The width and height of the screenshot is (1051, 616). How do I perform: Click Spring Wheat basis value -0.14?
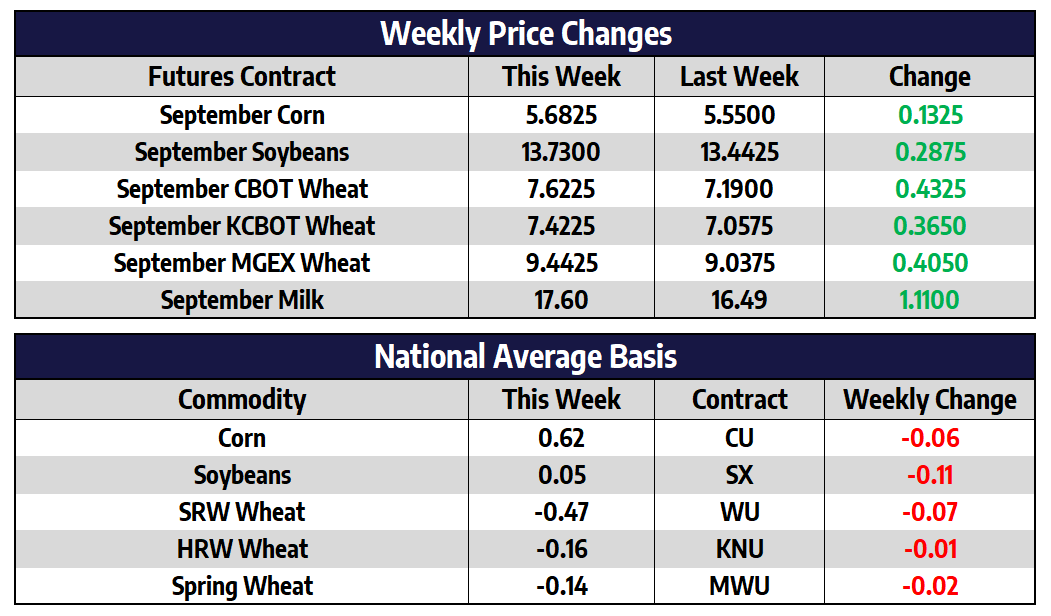point(561,586)
